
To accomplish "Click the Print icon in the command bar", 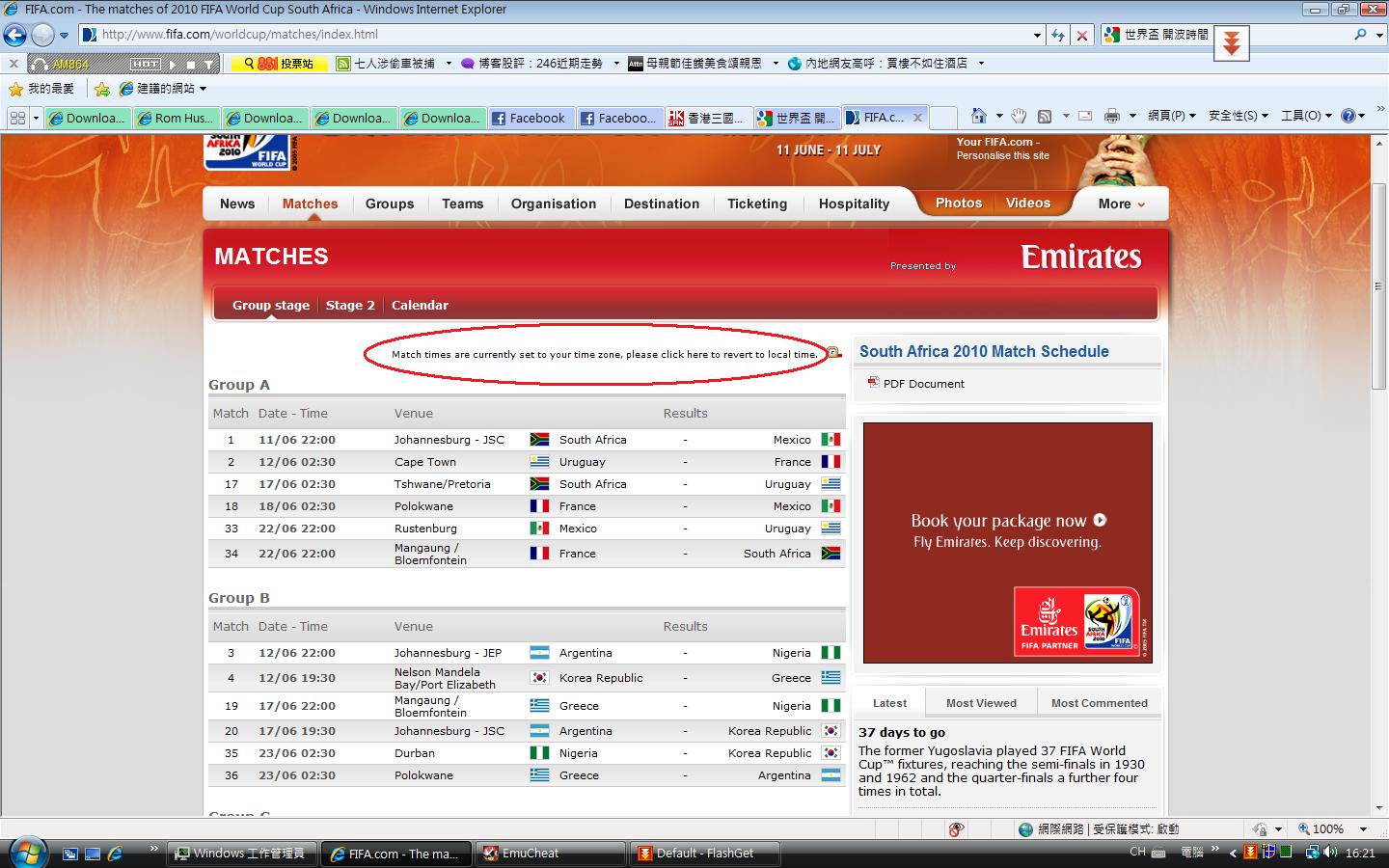I will point(1112,116).
